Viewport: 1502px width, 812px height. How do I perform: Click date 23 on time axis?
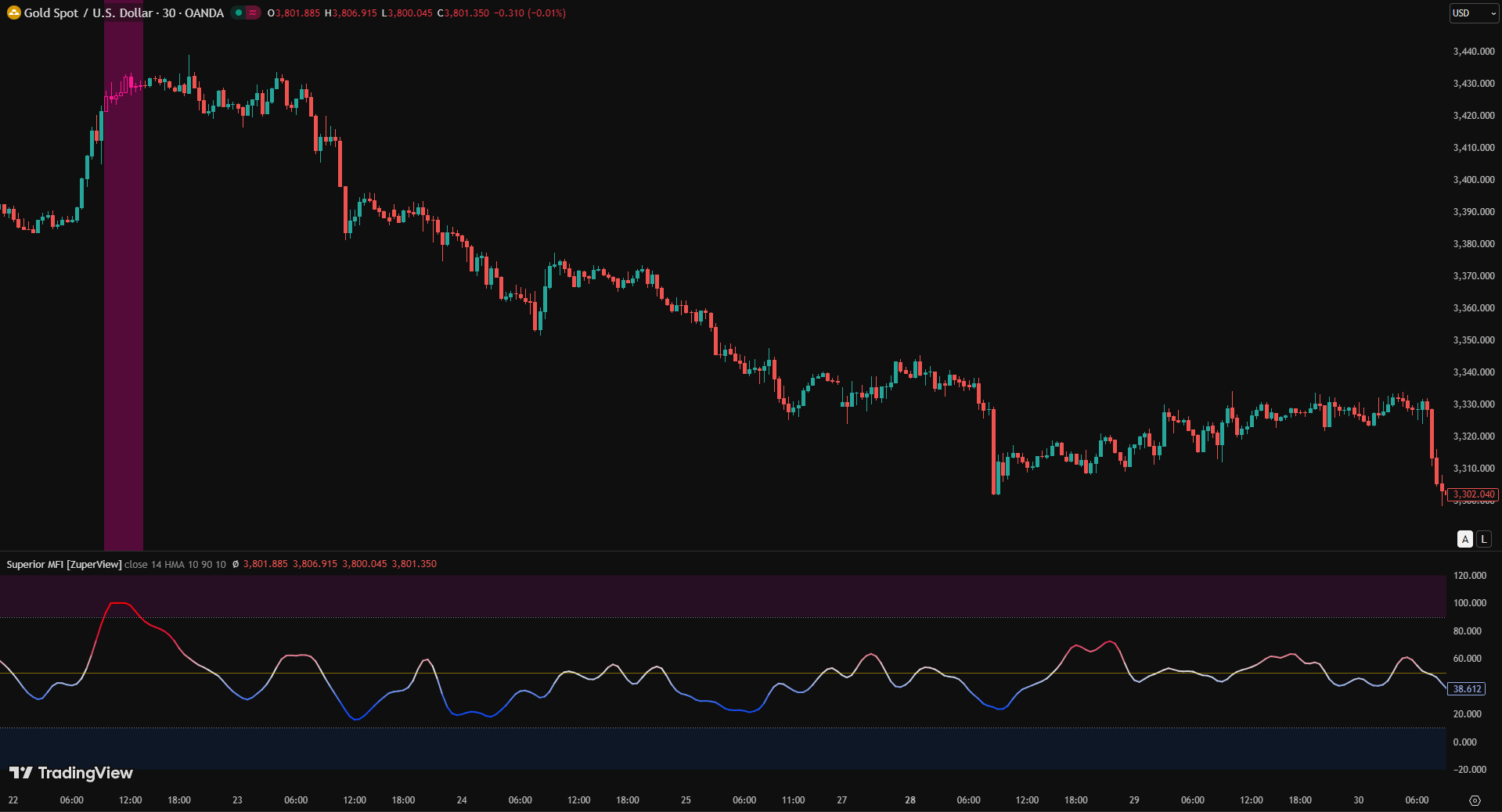tap(237, 800)
